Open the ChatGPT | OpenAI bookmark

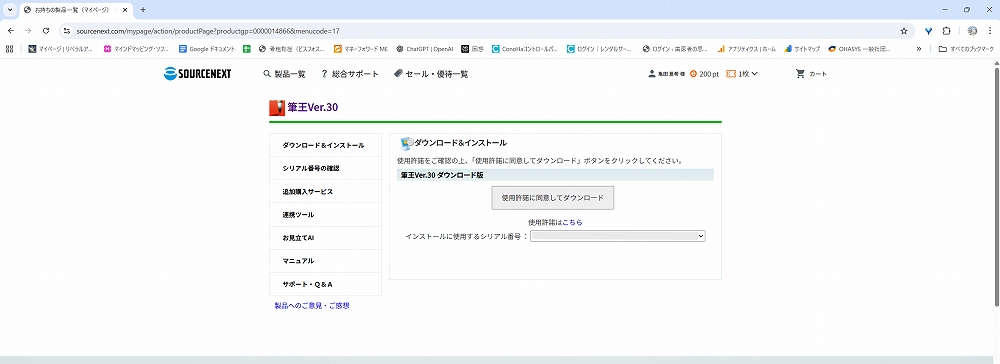point(425,48)
